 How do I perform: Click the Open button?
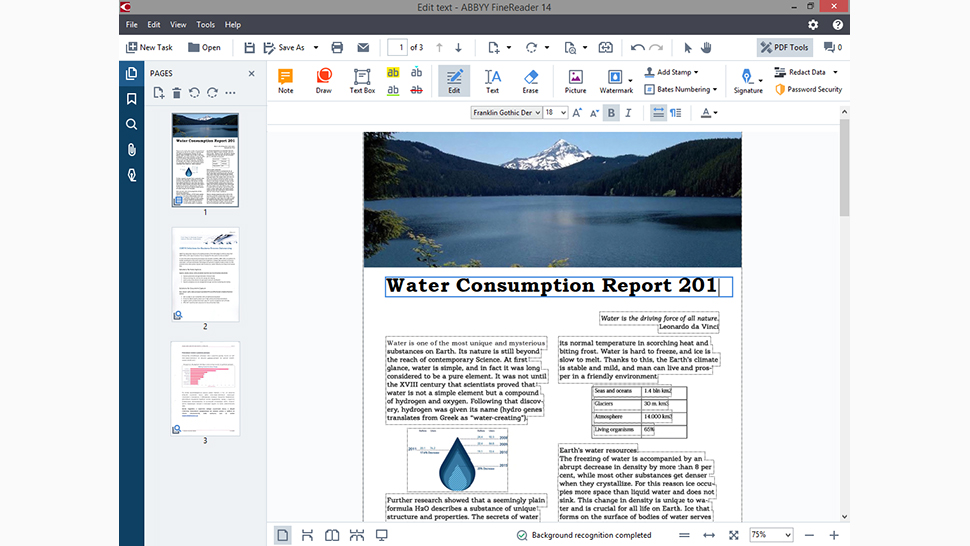(204, 48)
